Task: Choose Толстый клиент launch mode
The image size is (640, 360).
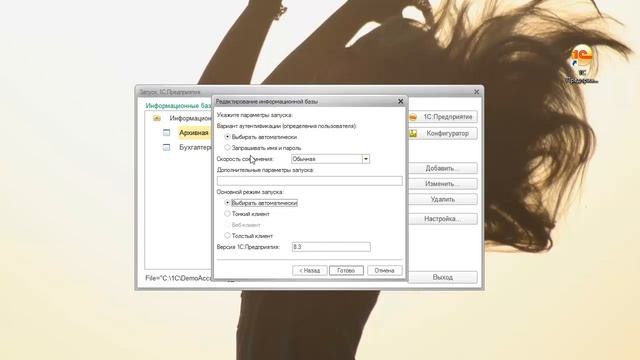Action: coord(227,236)
